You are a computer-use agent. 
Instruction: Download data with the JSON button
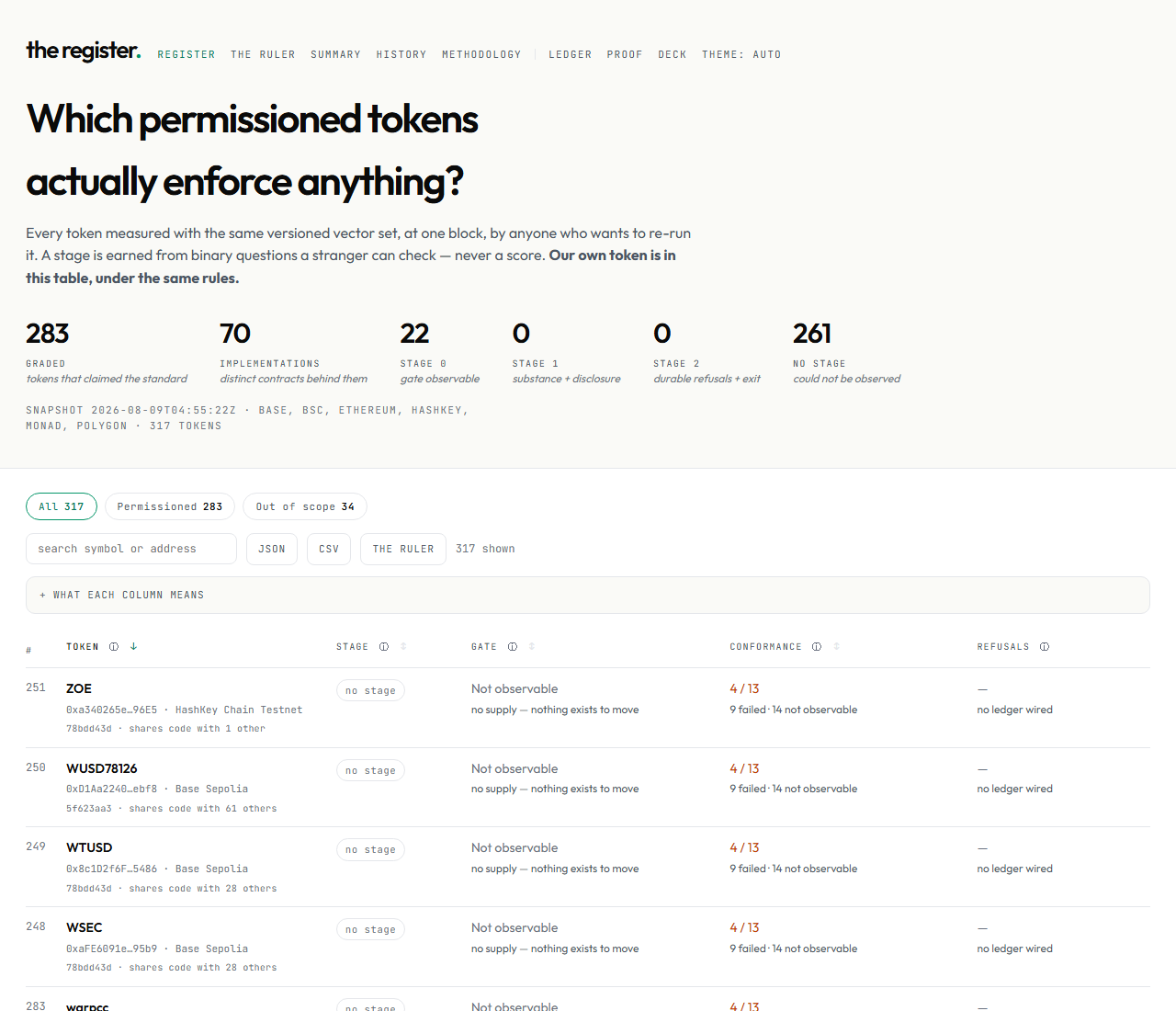pyautogui.click(x=272, y=549)
